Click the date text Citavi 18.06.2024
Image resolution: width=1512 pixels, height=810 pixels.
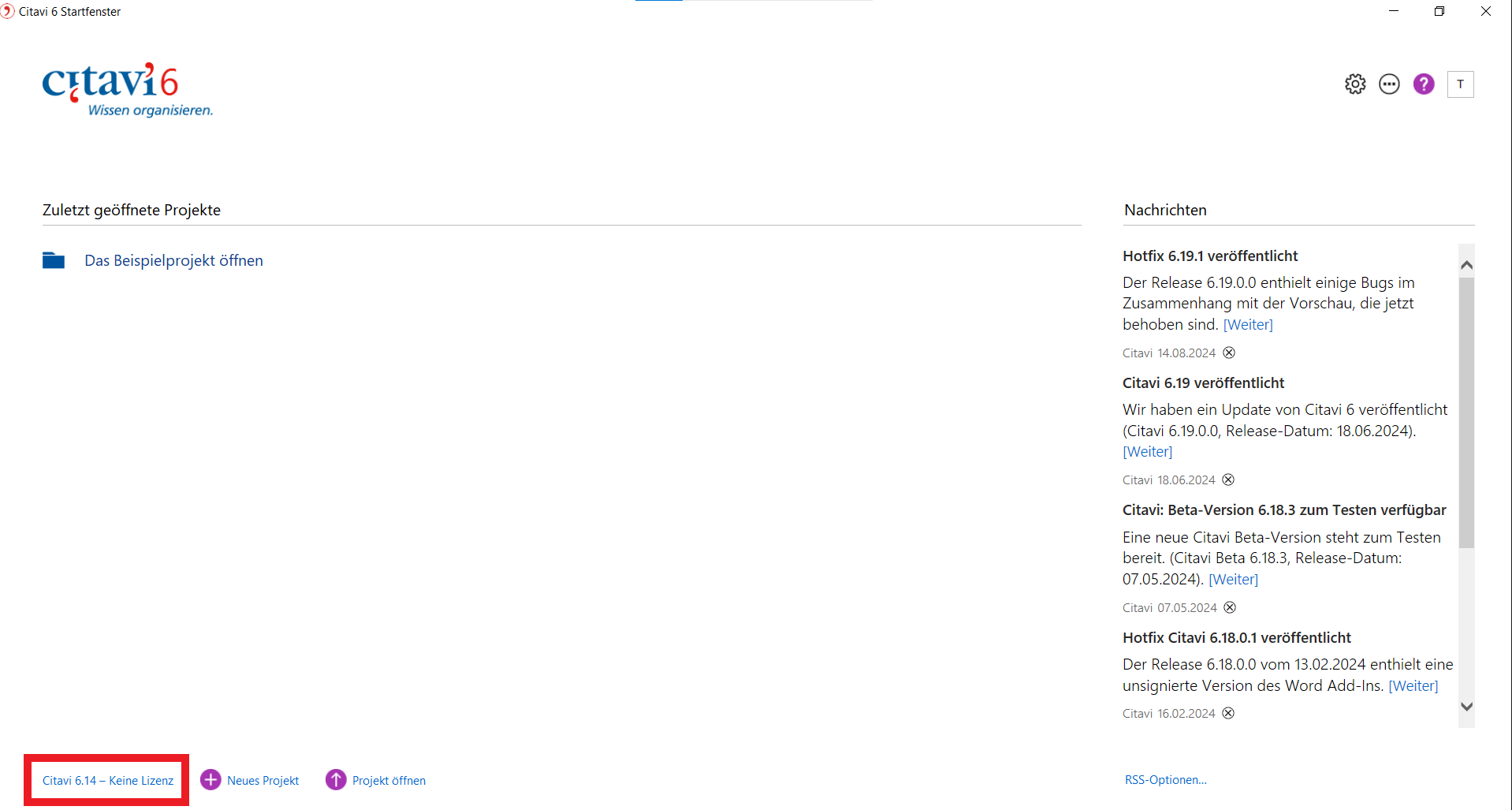[1169, 480]
